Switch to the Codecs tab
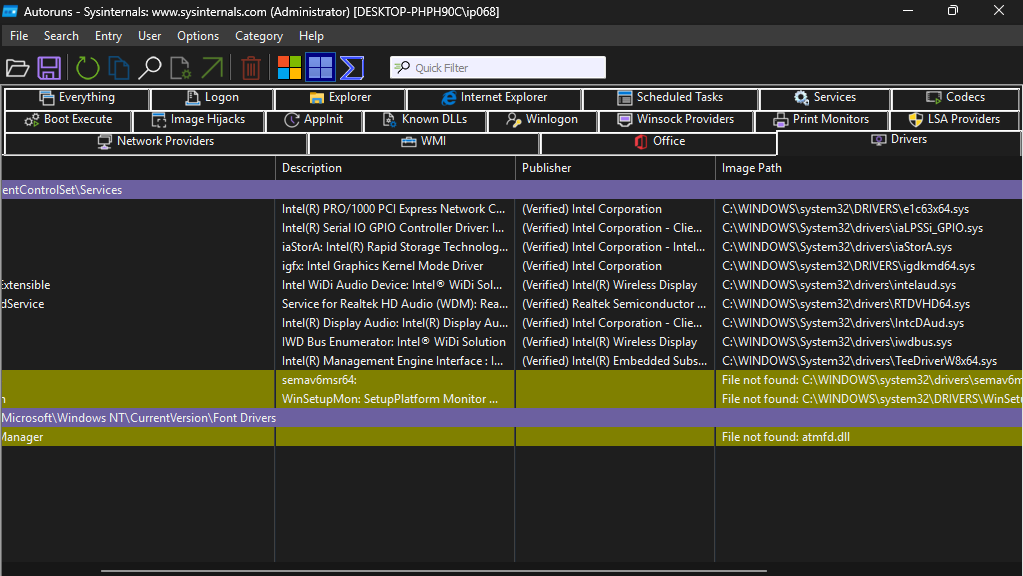 point(955,98)
